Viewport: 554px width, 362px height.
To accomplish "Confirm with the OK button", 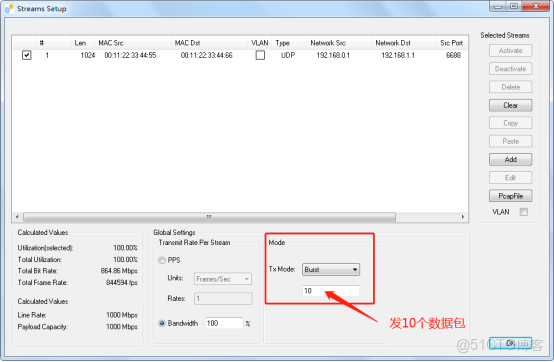I will click(x=510, y=343).
